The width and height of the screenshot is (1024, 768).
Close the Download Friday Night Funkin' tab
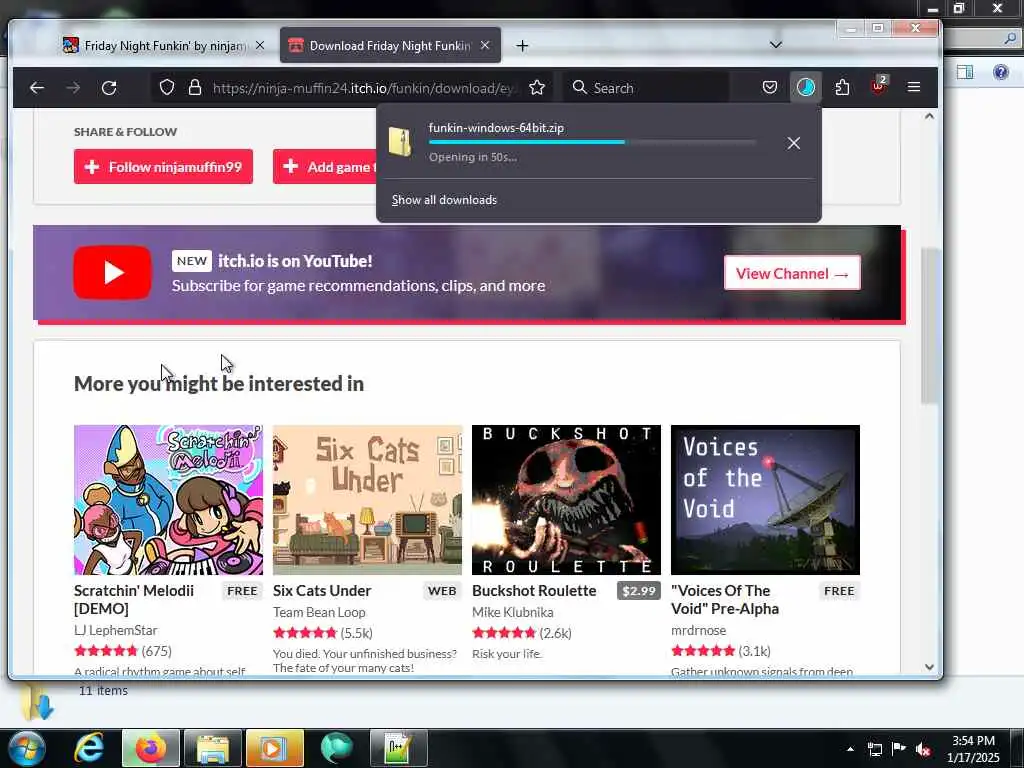point(485,45)
